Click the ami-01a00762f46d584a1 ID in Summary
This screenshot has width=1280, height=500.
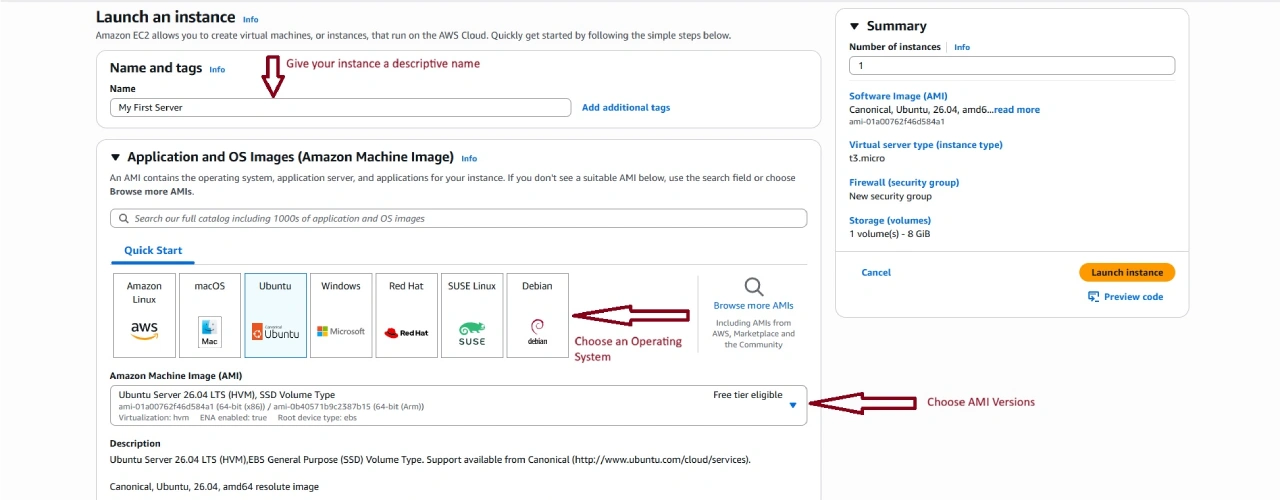[x=897, y=122]
